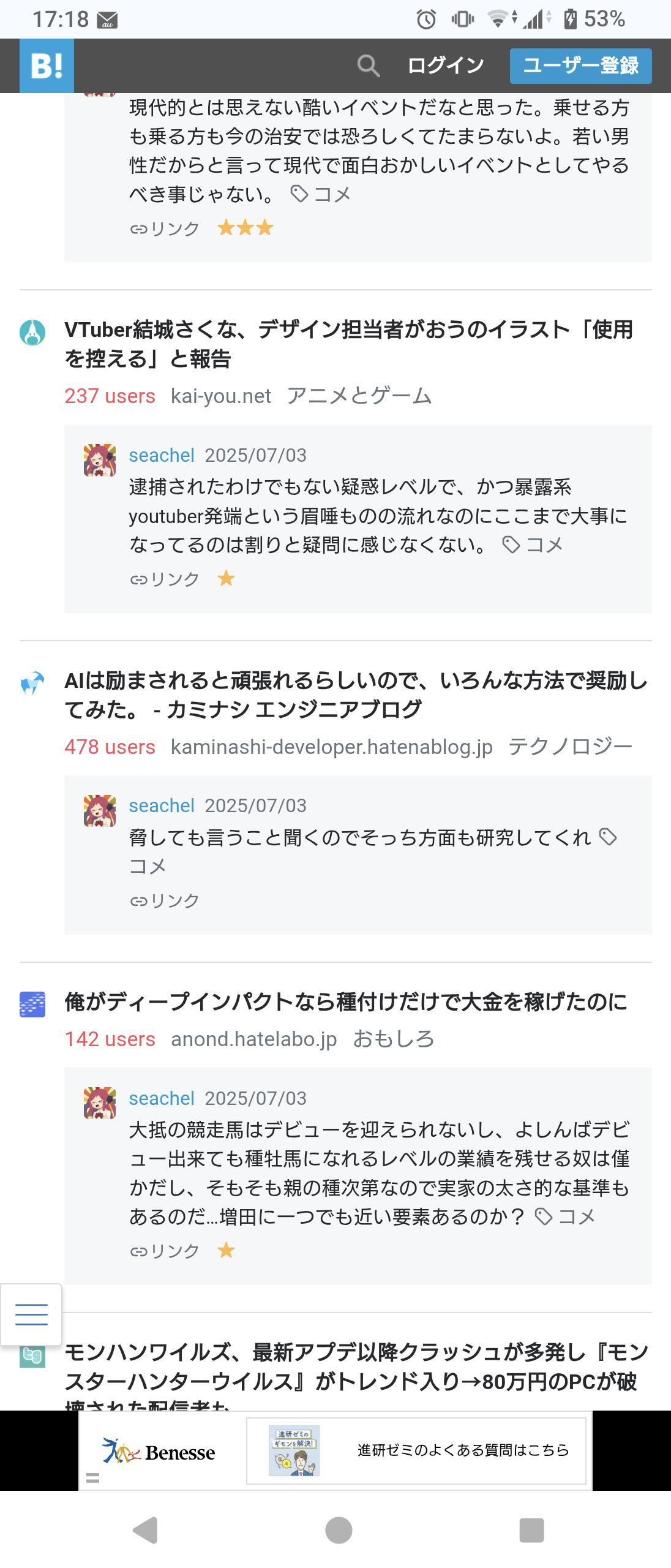Select the テクノロジー category

570,747
